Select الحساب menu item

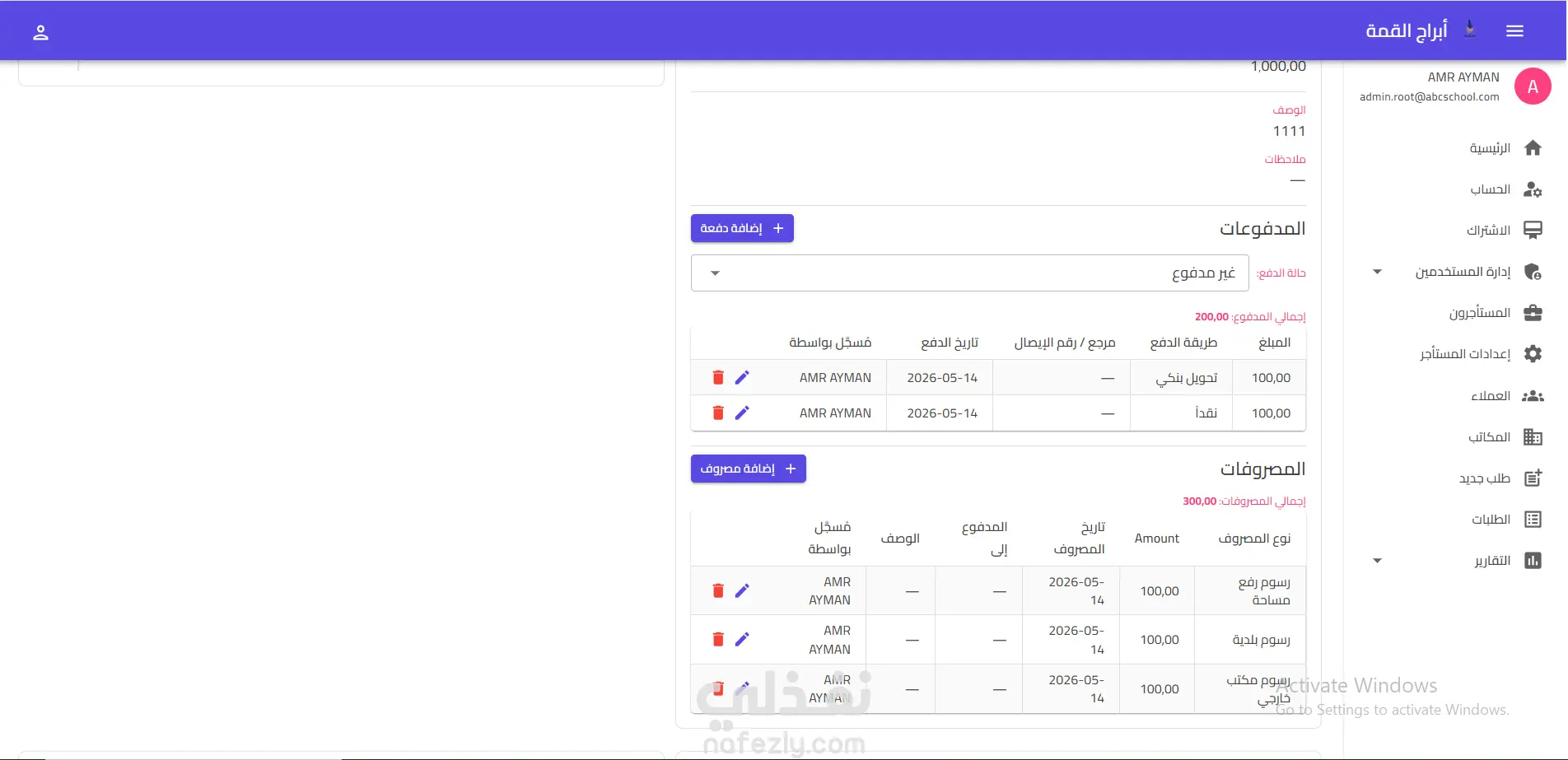coord(1491,189)
